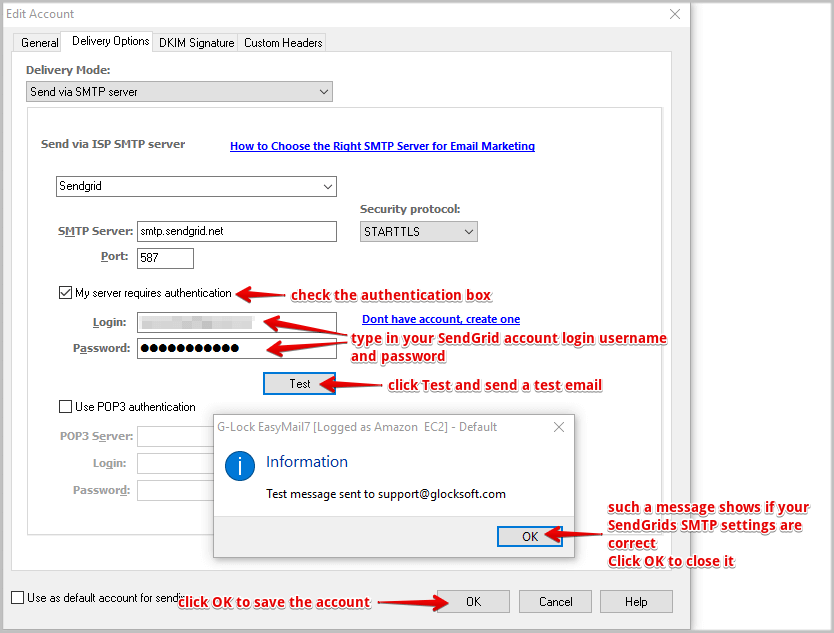Click inside the Port input field

point(164,258)
